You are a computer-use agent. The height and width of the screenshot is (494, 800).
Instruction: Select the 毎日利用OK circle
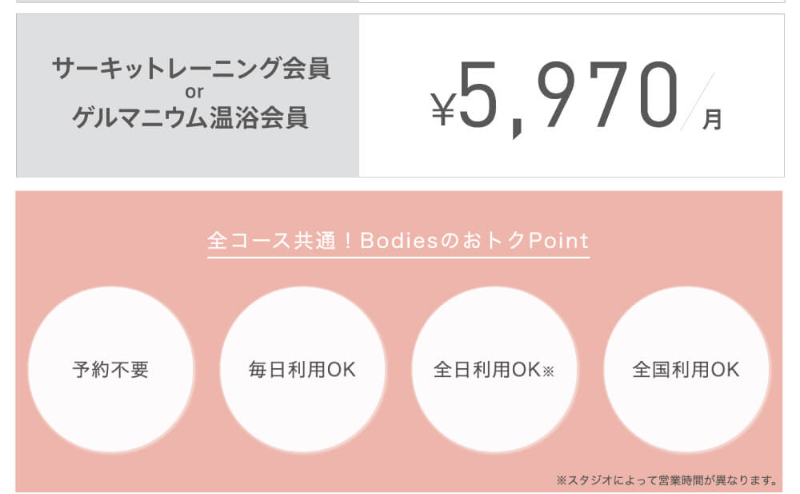(x=303, y=369)
